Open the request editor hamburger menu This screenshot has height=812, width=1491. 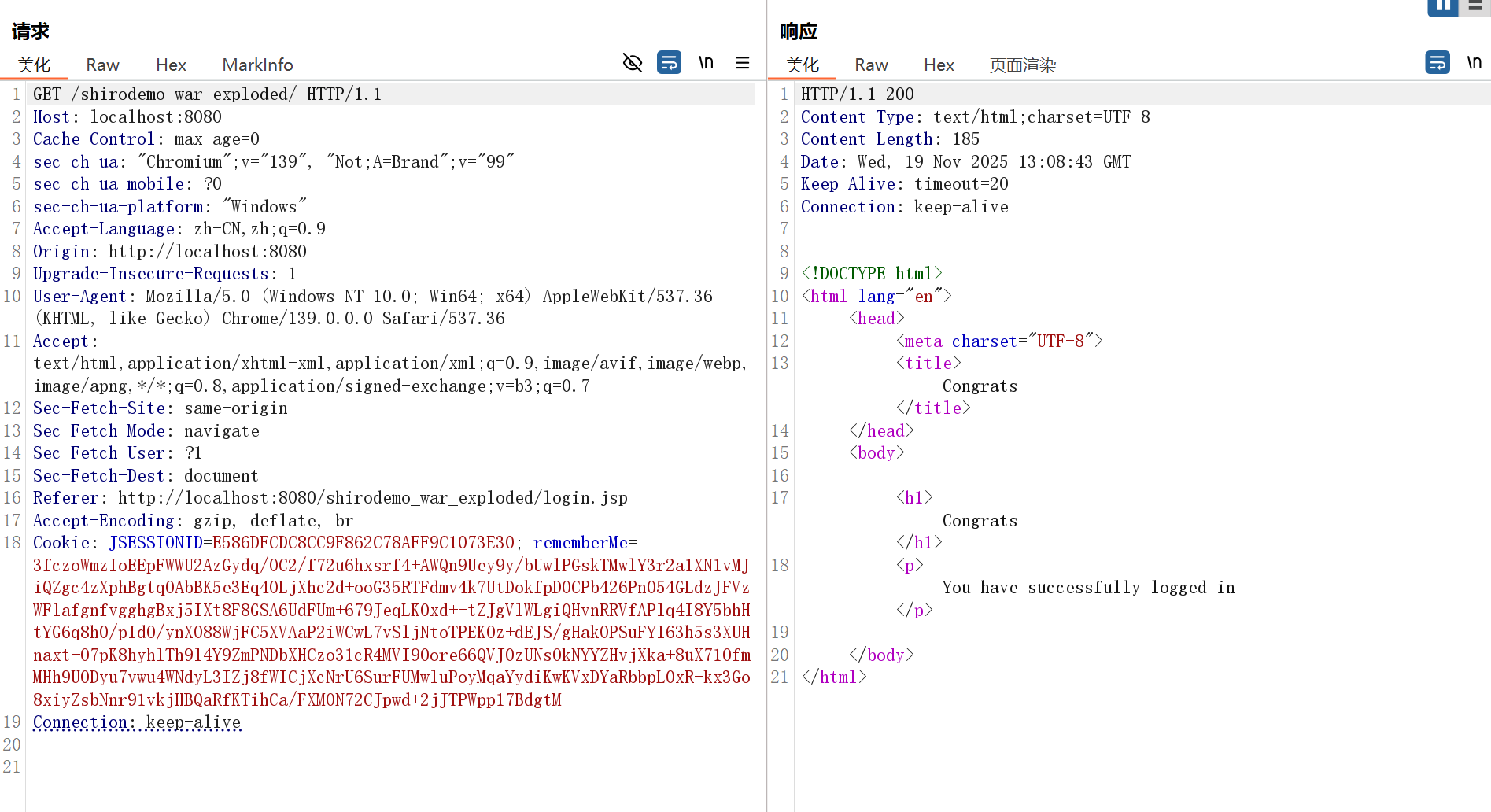point(742,62)
